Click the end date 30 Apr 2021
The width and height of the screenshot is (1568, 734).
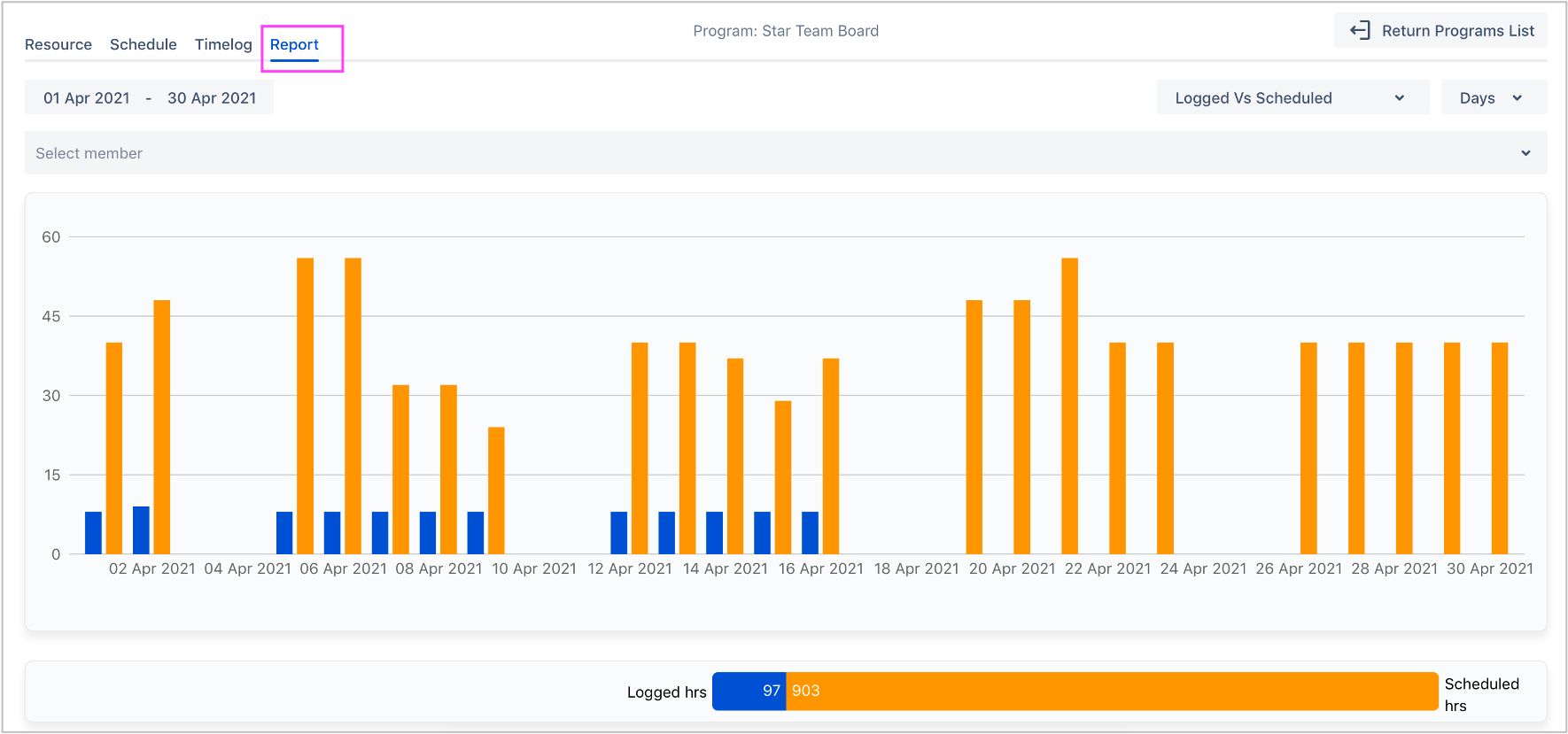[x=212, y=98]
